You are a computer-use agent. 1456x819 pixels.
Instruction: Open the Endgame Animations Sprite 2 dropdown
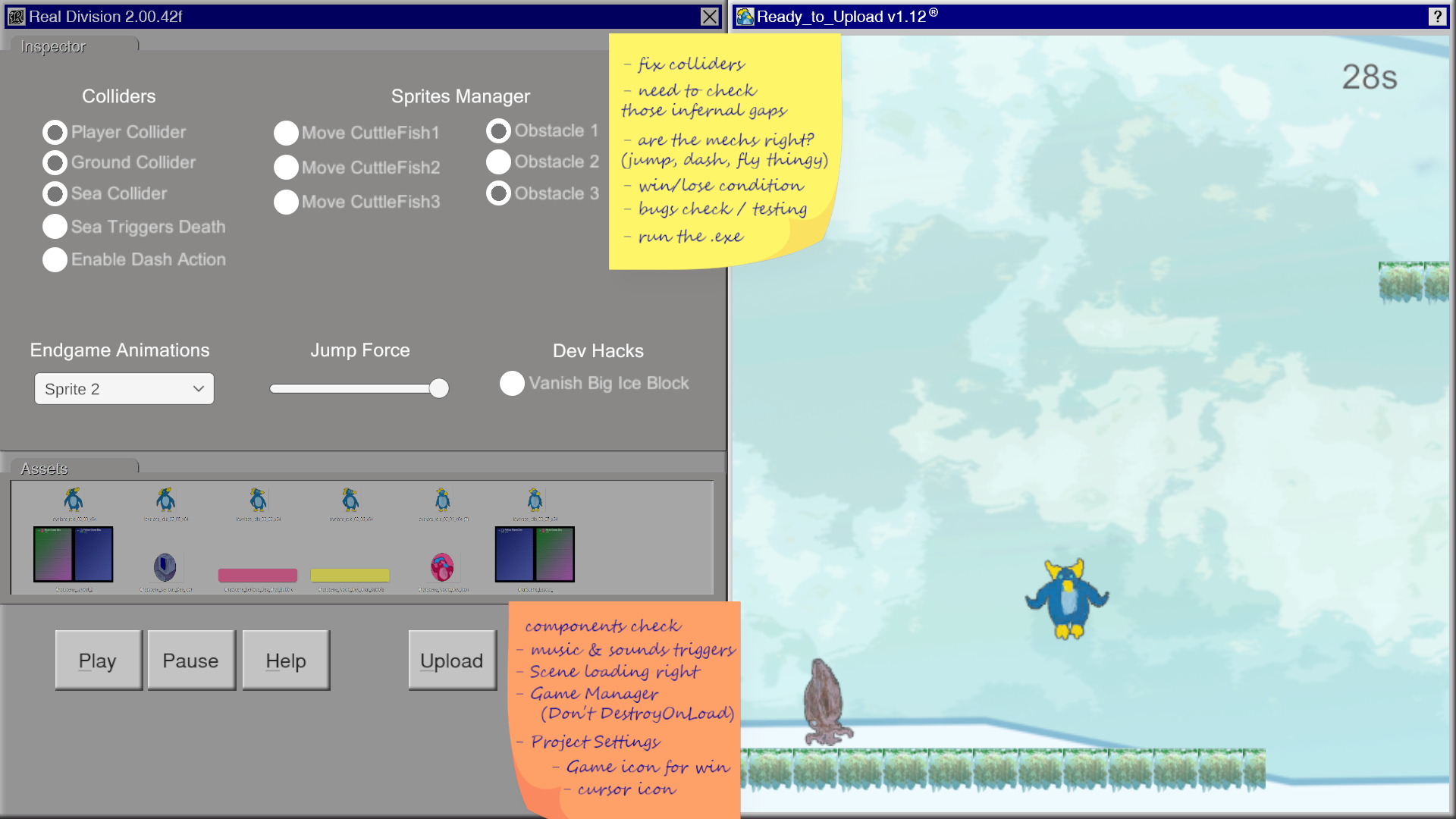(124, 389)
